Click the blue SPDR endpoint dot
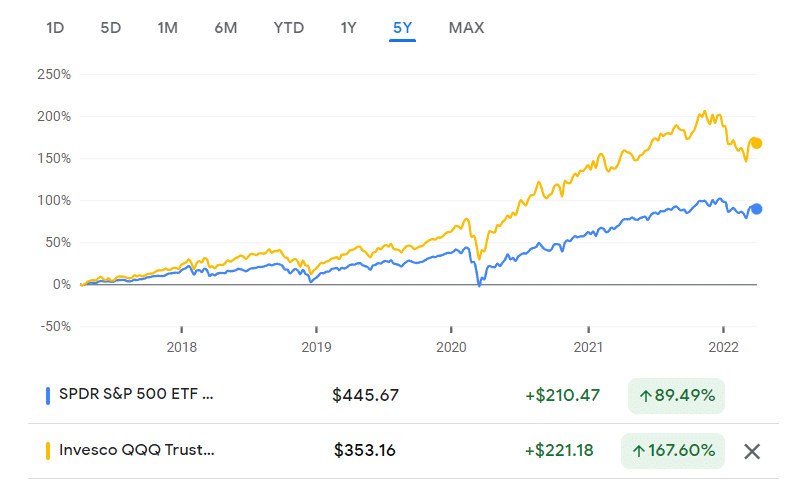The height and width of the screenshot is (490, 809). tap(757, 208)
